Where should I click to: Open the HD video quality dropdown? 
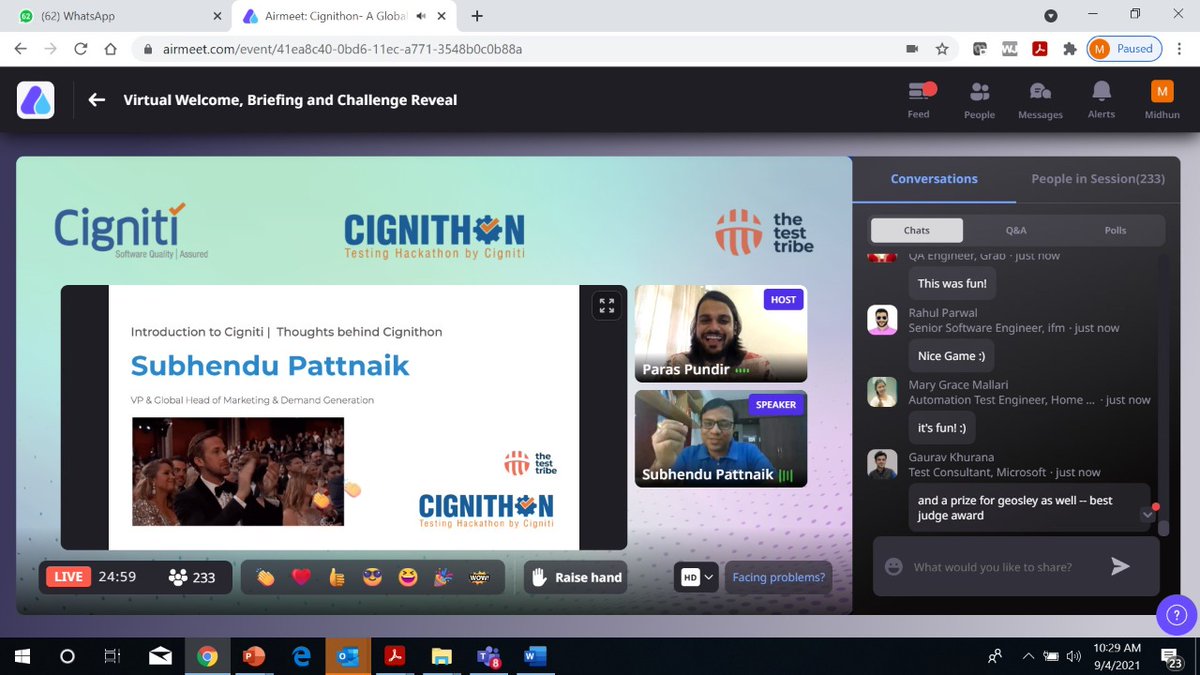pyautogui.click(x=698, y=577)
